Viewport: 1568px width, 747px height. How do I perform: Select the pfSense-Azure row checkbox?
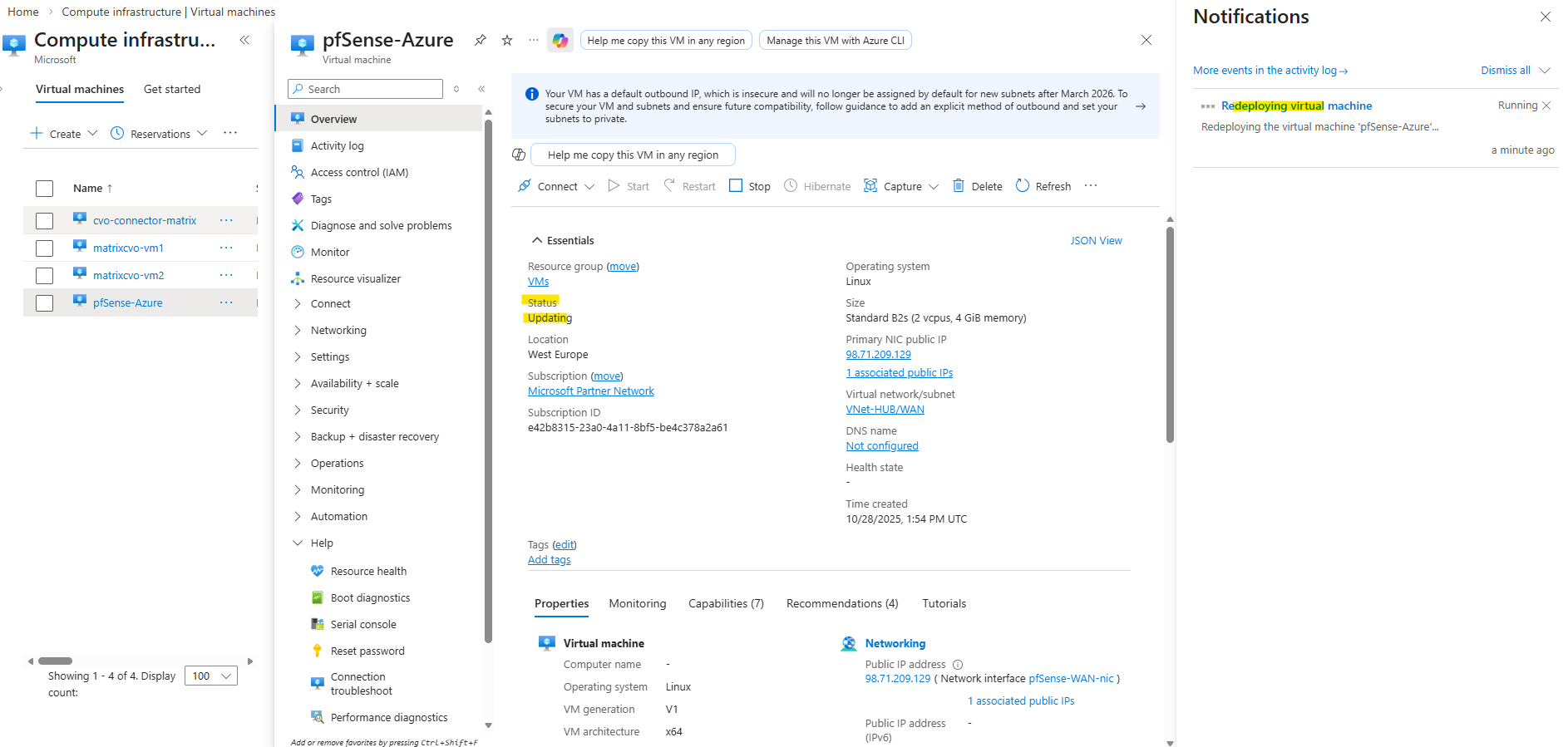(45, 303)
